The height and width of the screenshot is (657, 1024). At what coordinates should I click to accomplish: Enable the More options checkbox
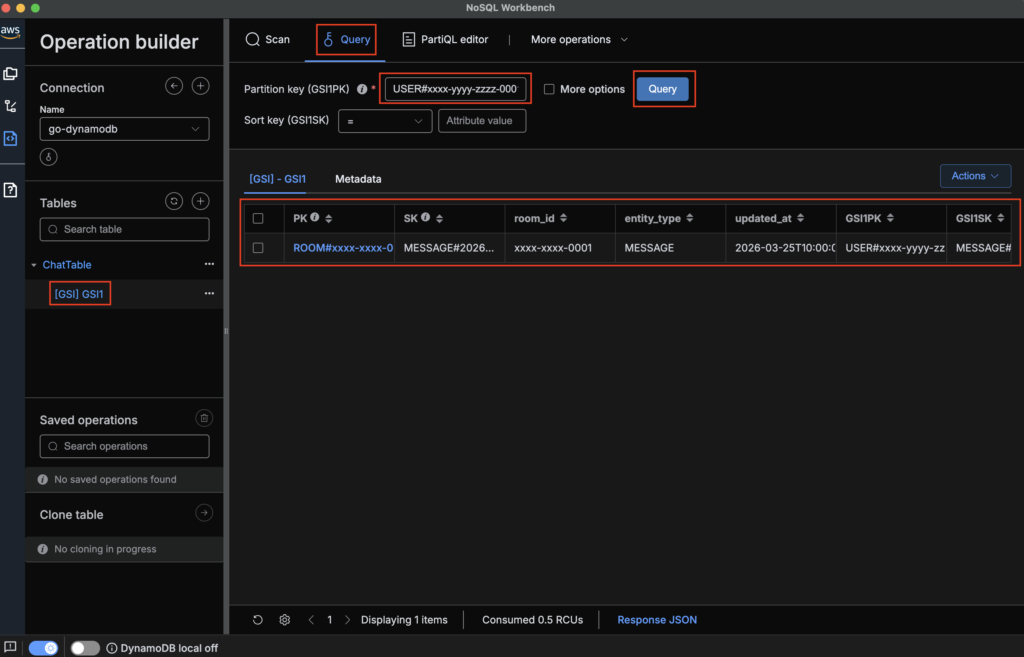tap(549, 89)
